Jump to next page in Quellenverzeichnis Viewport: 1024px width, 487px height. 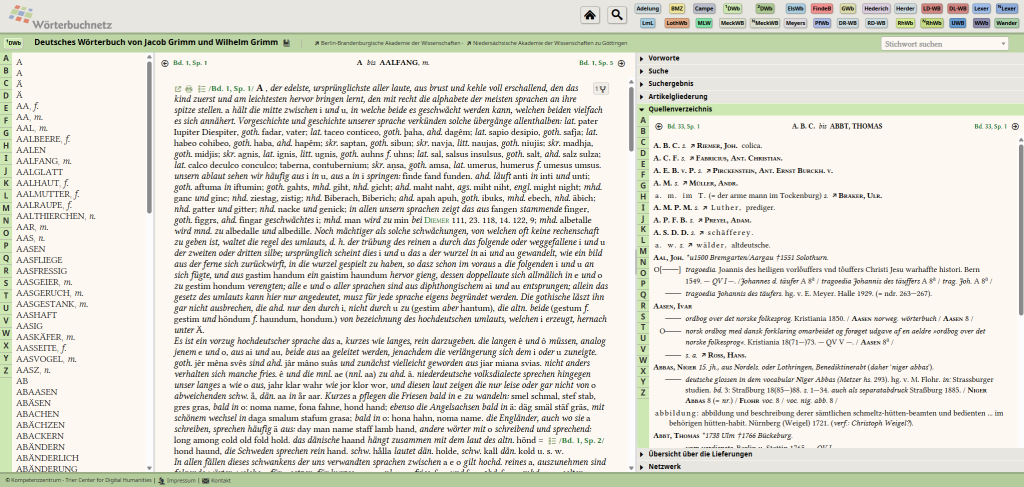[x=1013, y=127]
